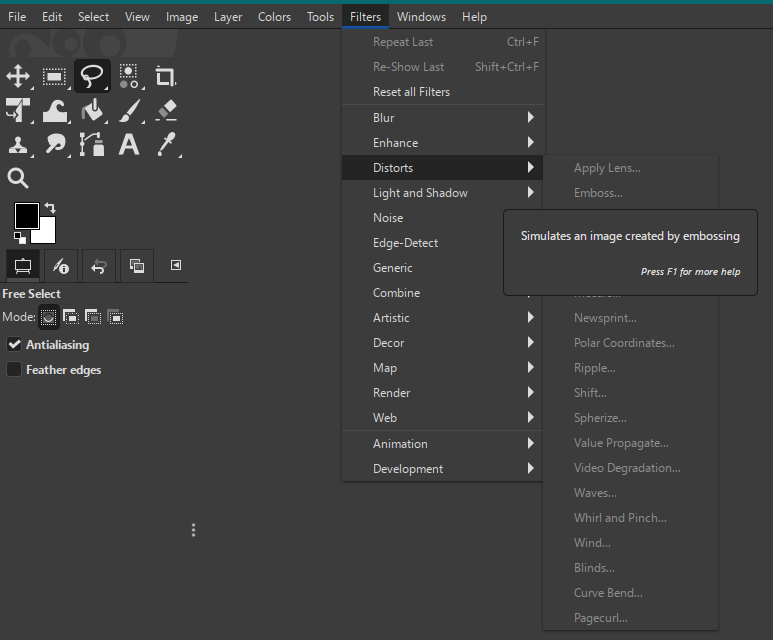
Task: Expand the Enhance submenu
Action: point(443,143)
